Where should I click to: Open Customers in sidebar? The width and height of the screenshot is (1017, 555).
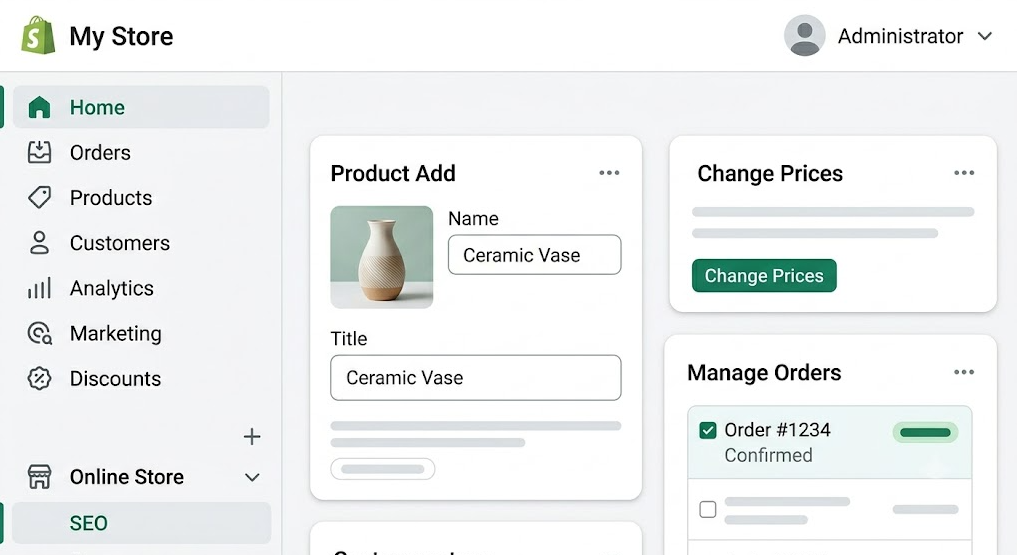(141, 242)
